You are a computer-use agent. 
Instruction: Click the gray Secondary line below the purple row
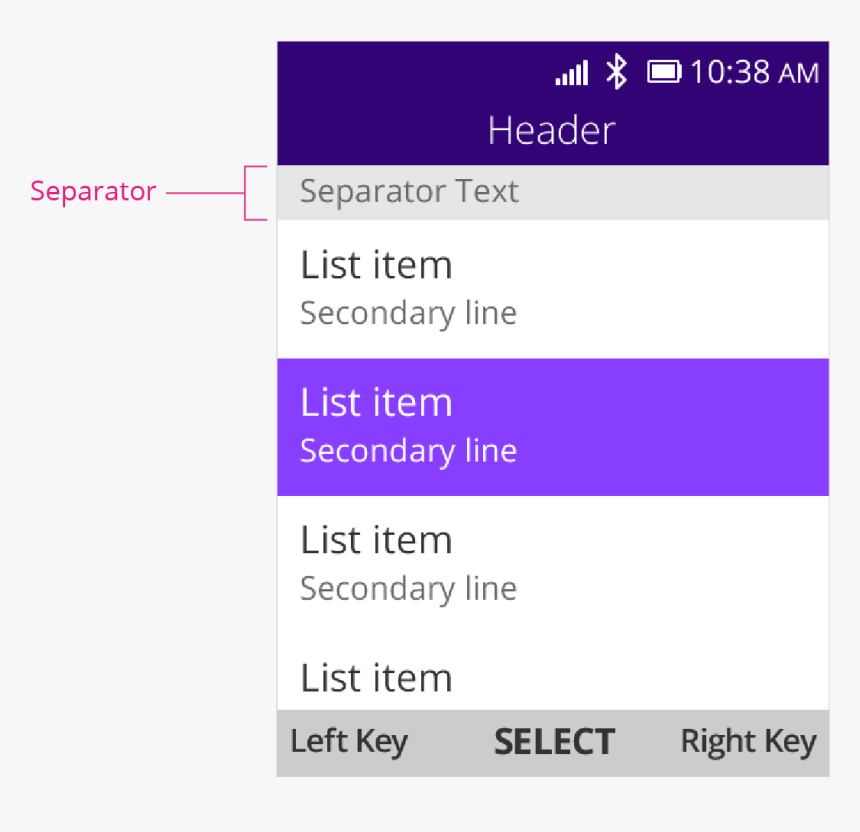pyautogui.click(x=408, y=588)
